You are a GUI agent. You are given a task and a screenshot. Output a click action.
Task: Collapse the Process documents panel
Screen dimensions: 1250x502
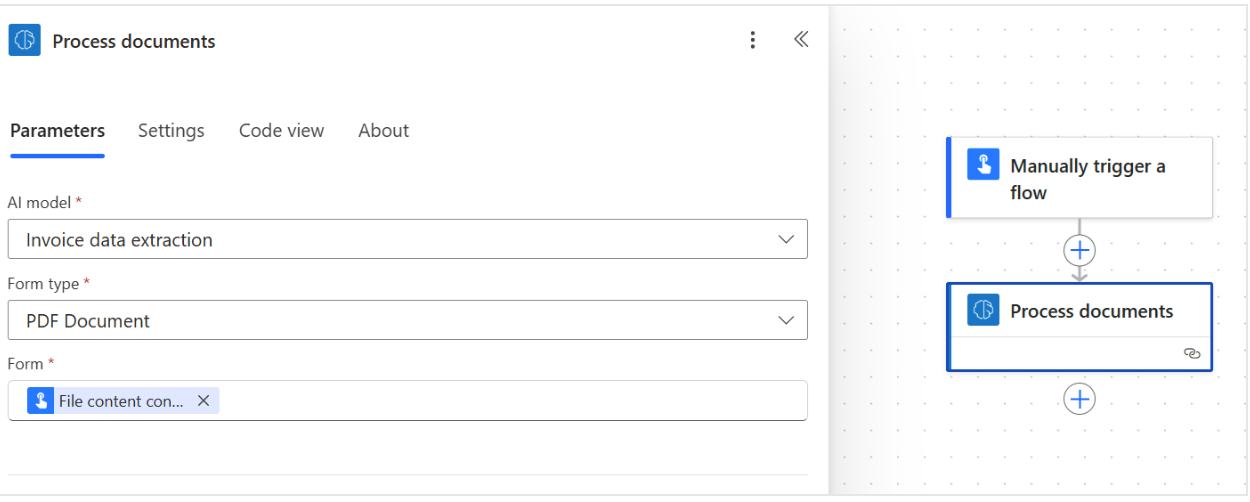tap(801, 40)
